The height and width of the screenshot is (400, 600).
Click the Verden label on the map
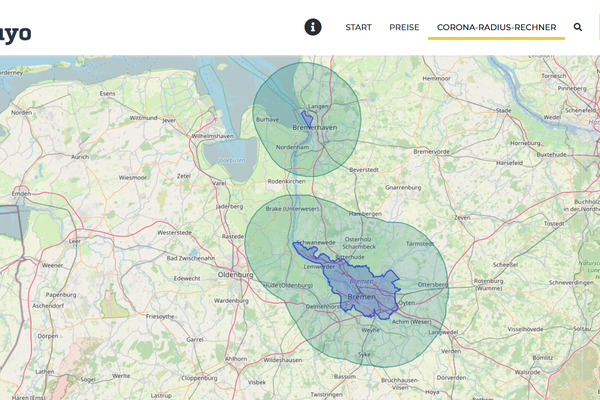pos(451,351)
